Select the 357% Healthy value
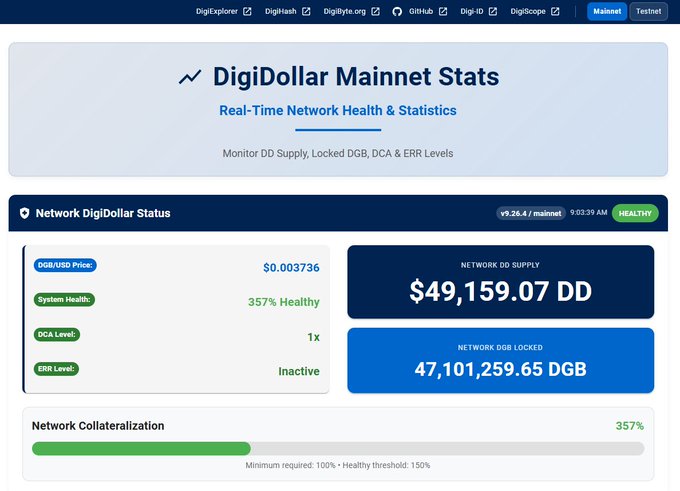680x491 pixels. pyautogui.click(x=284, y=302)
